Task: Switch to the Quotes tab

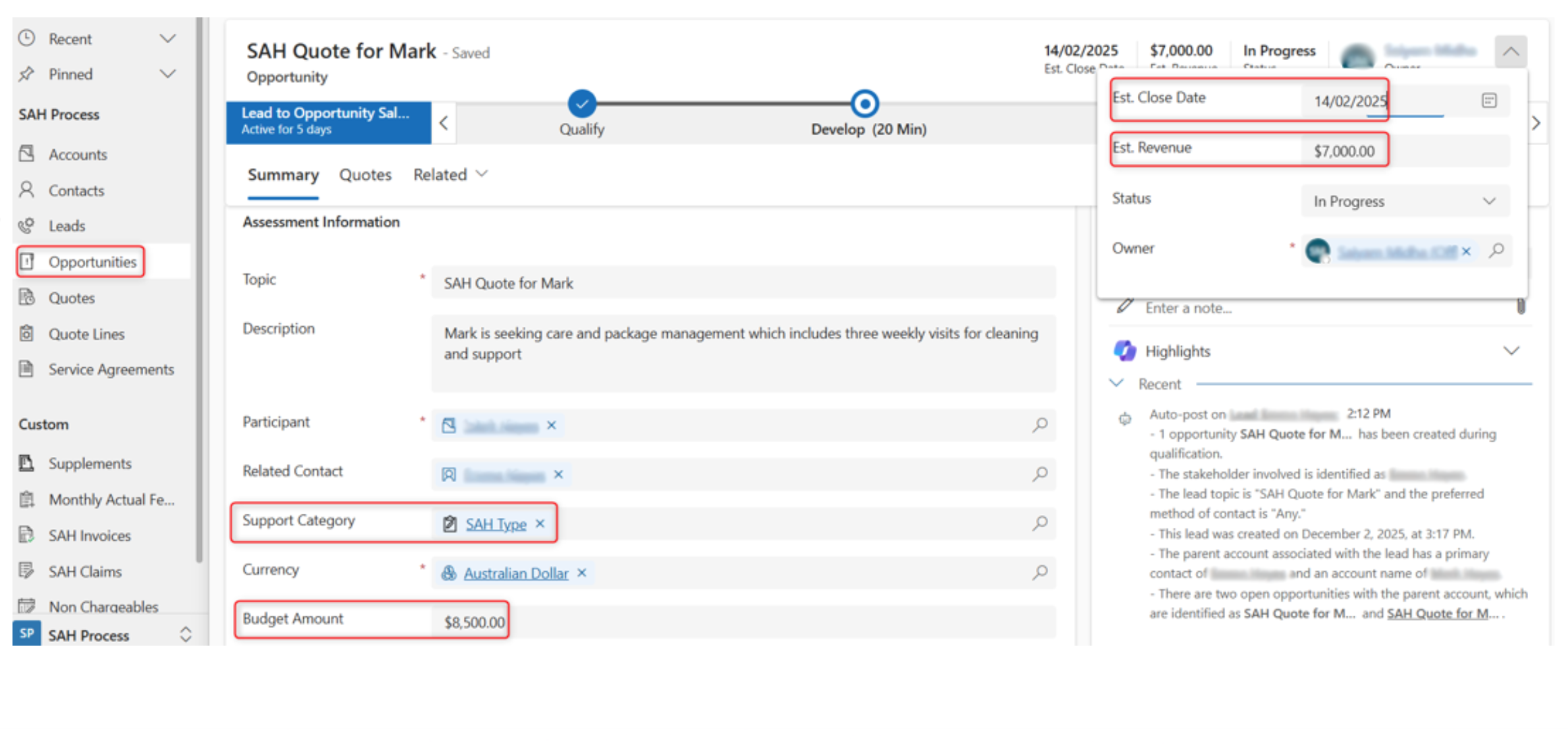Action: click(x=365, y=175)
